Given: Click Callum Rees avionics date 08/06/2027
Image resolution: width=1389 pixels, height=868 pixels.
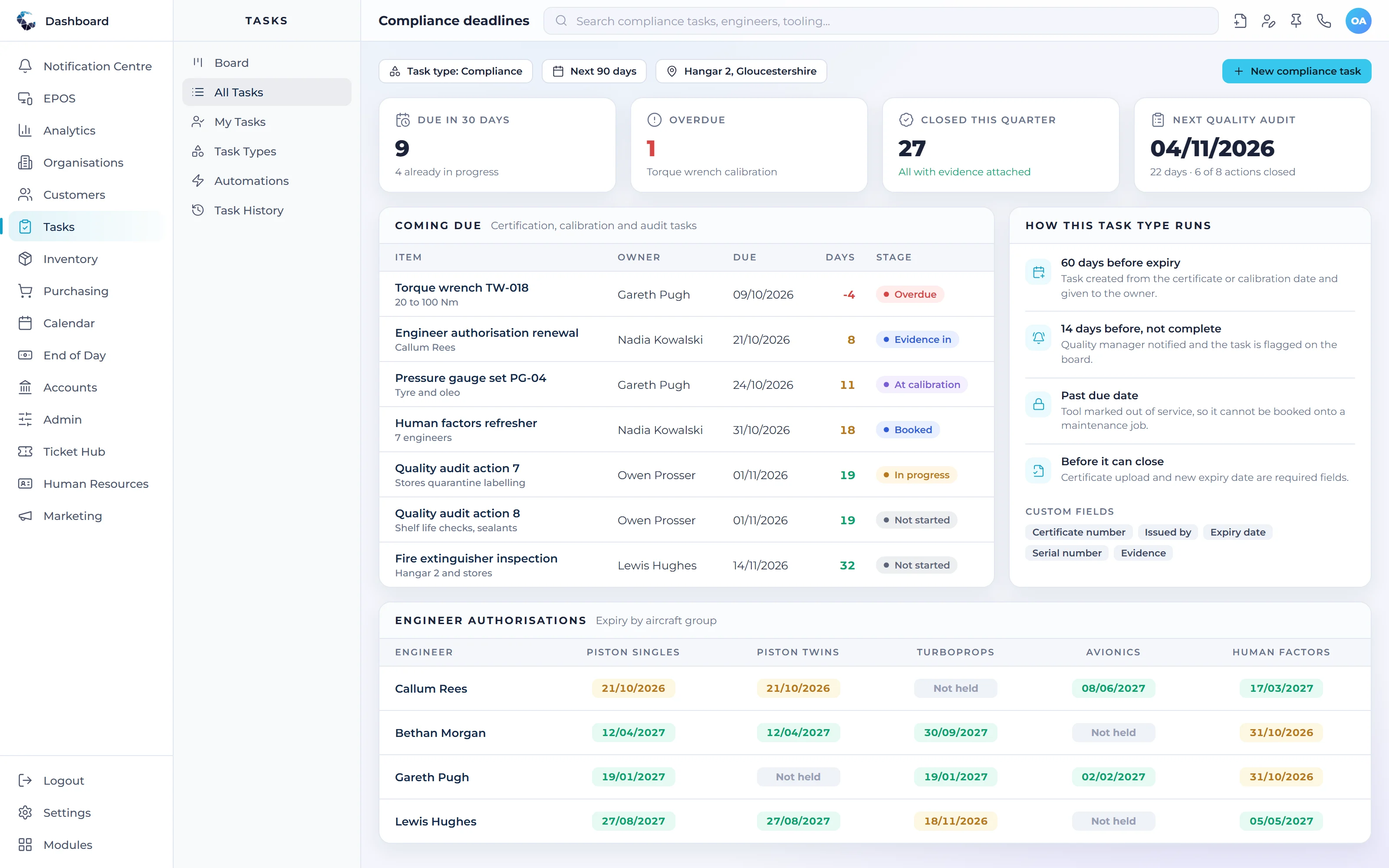Looking at the screenshot, I should tap(1113, 688).
